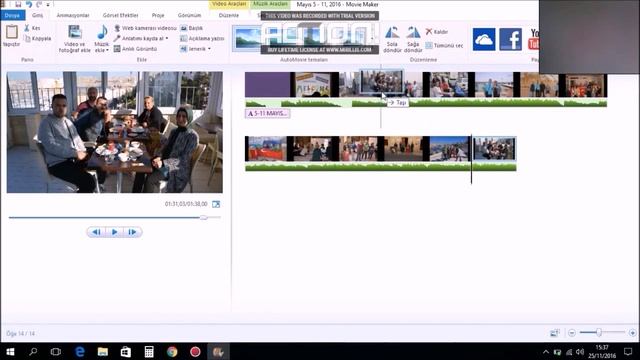The height and width of the screenshot is (360, 640).
Task: Select the red Turkish flag clip
Action: pos(266,149)
